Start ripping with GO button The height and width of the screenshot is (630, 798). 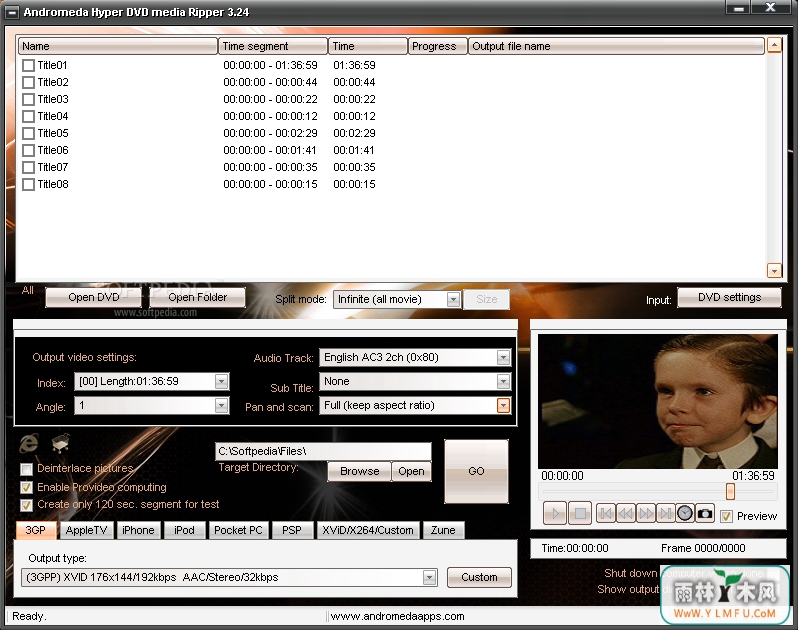tap(476, 472)
